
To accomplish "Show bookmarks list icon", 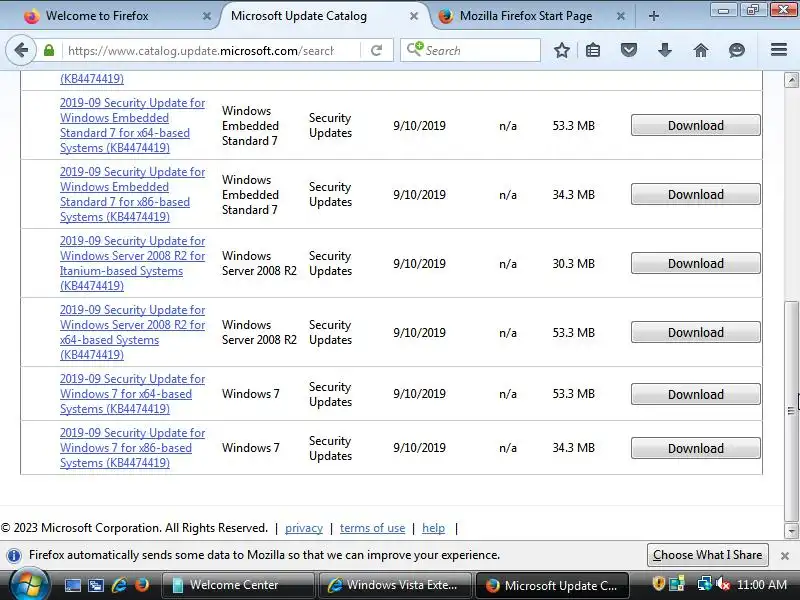I will (593, 51).
